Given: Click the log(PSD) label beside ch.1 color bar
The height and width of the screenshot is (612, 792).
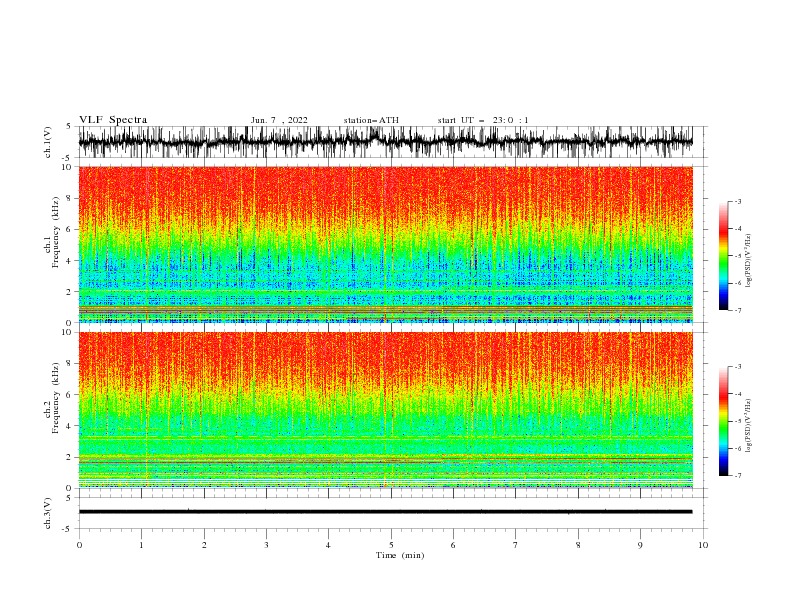Looking at the screenshot, I should 748,261.
